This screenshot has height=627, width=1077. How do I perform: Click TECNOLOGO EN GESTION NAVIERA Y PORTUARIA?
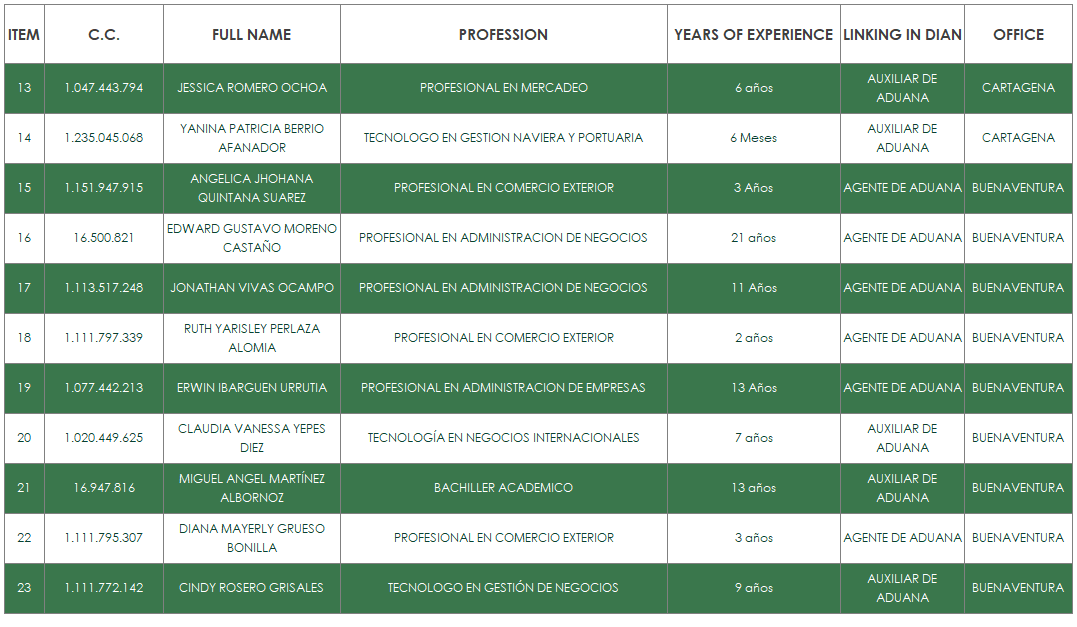[503, 138]
